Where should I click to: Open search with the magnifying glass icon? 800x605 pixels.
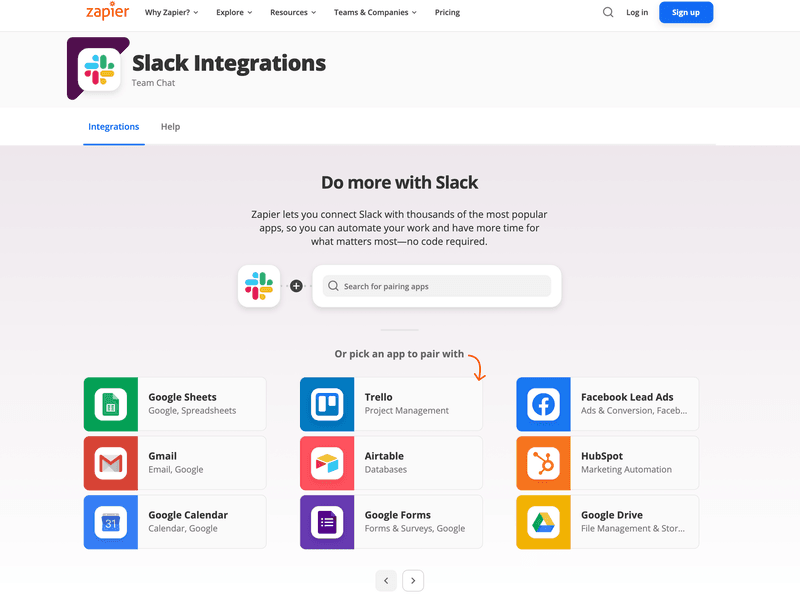[608, 12]
